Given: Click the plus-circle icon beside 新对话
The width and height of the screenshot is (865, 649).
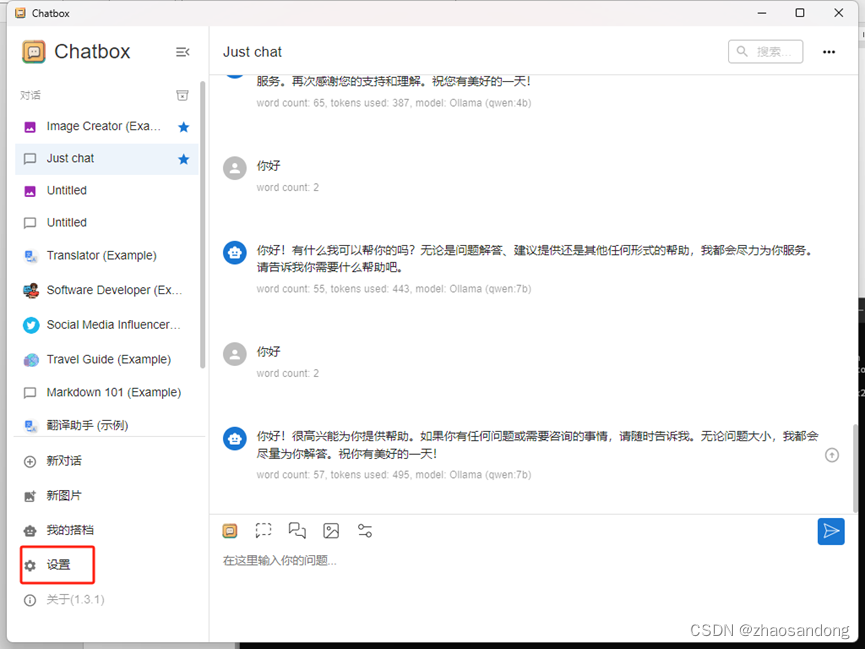Looking at the screenshot, I should [x=30, y=461].
